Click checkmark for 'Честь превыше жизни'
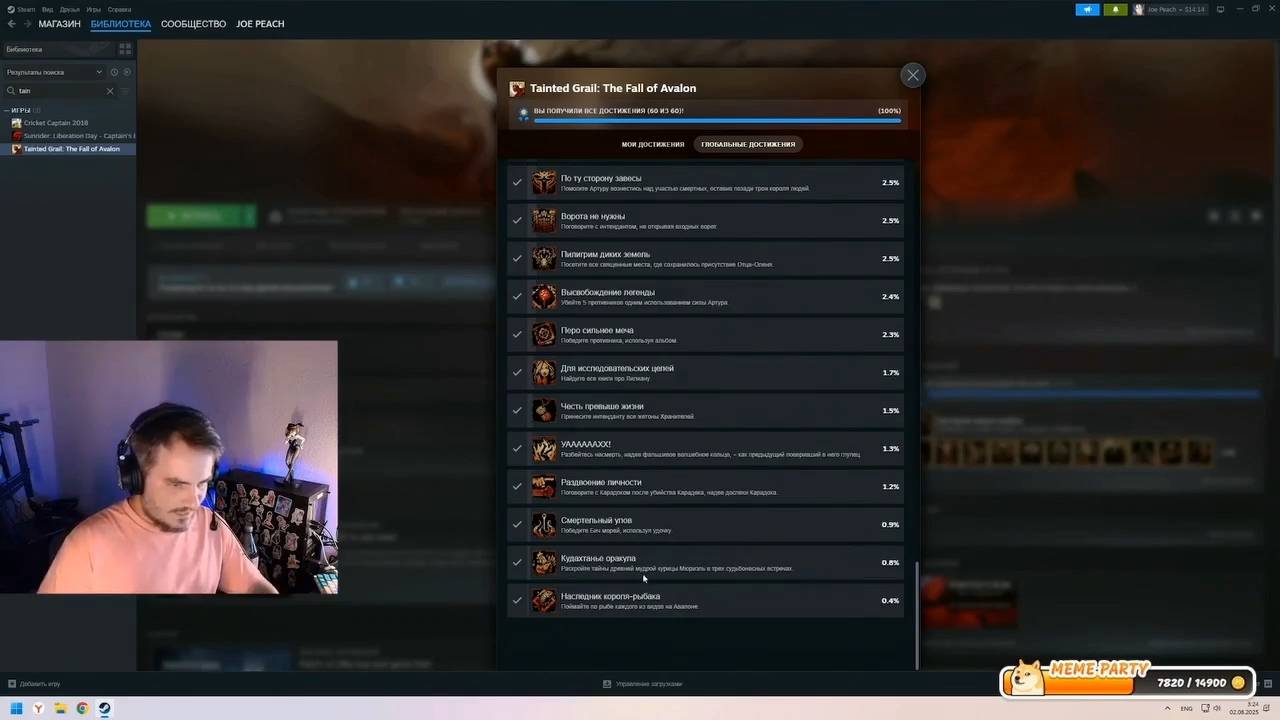 pyautogui.click(x=517, y=410)
